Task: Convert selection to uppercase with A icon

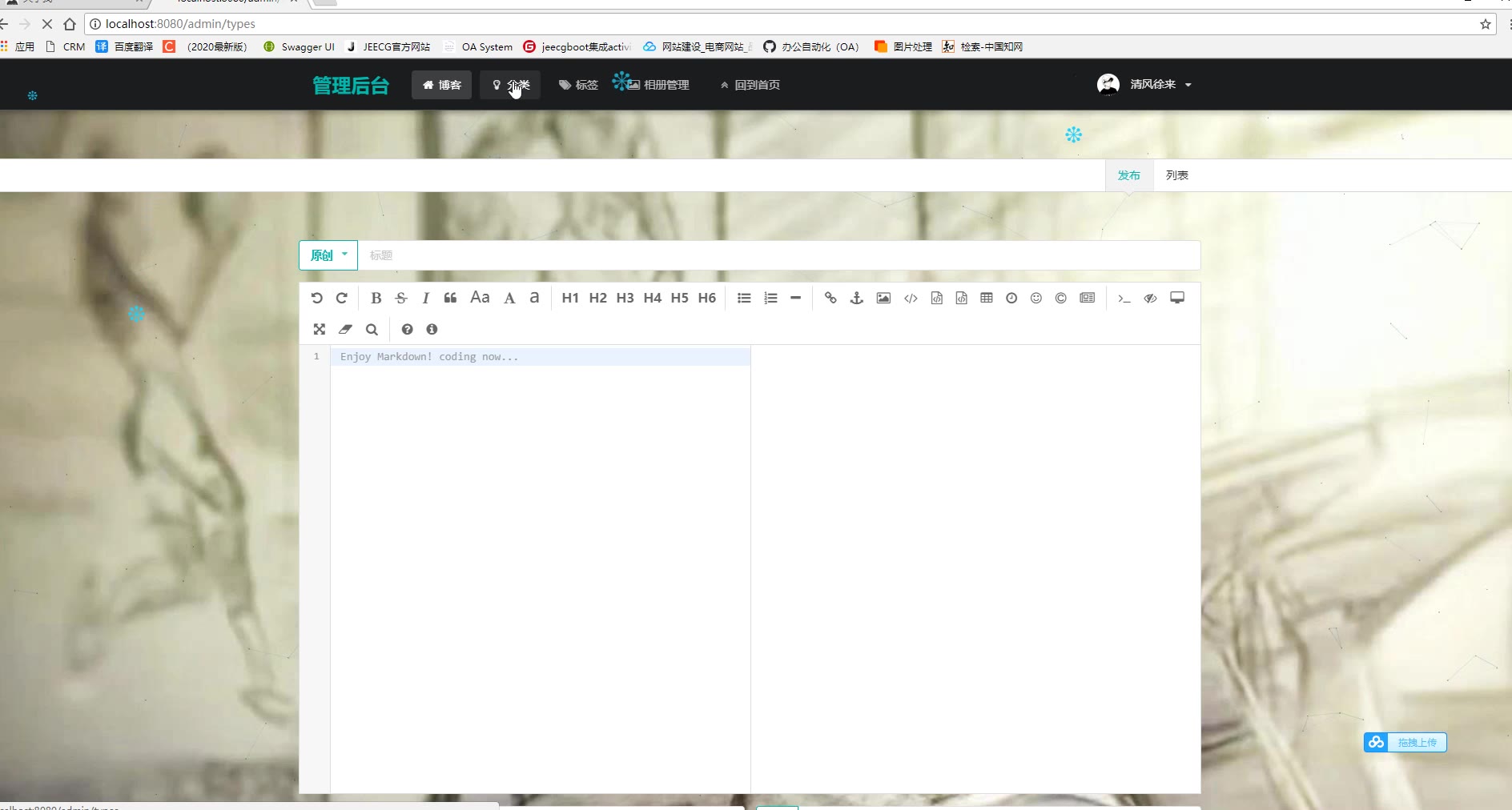Action: coord(509,298)
